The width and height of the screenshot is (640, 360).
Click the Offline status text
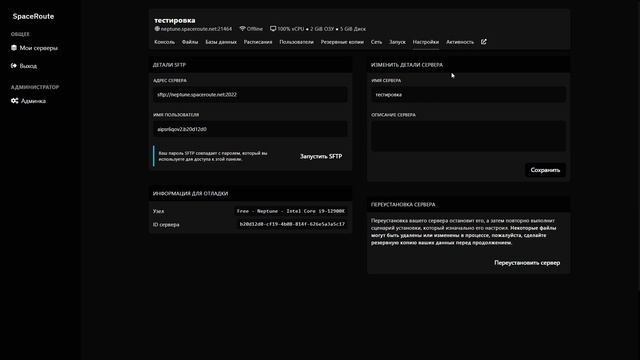point(255,29)
